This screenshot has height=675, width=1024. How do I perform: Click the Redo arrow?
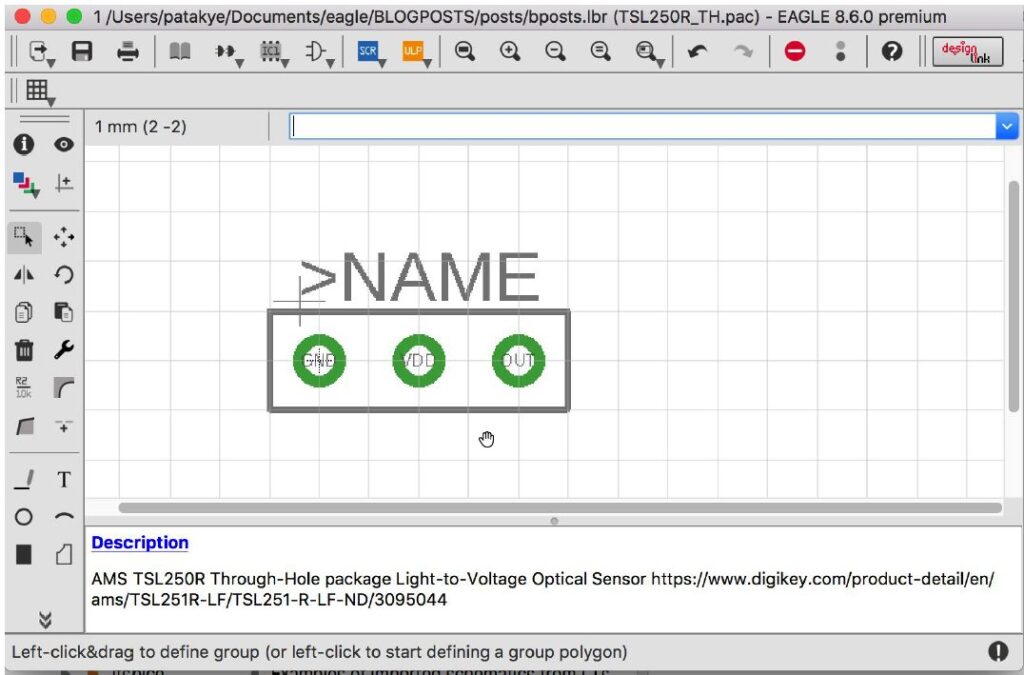pyautogui.click(x=743, y=51)
